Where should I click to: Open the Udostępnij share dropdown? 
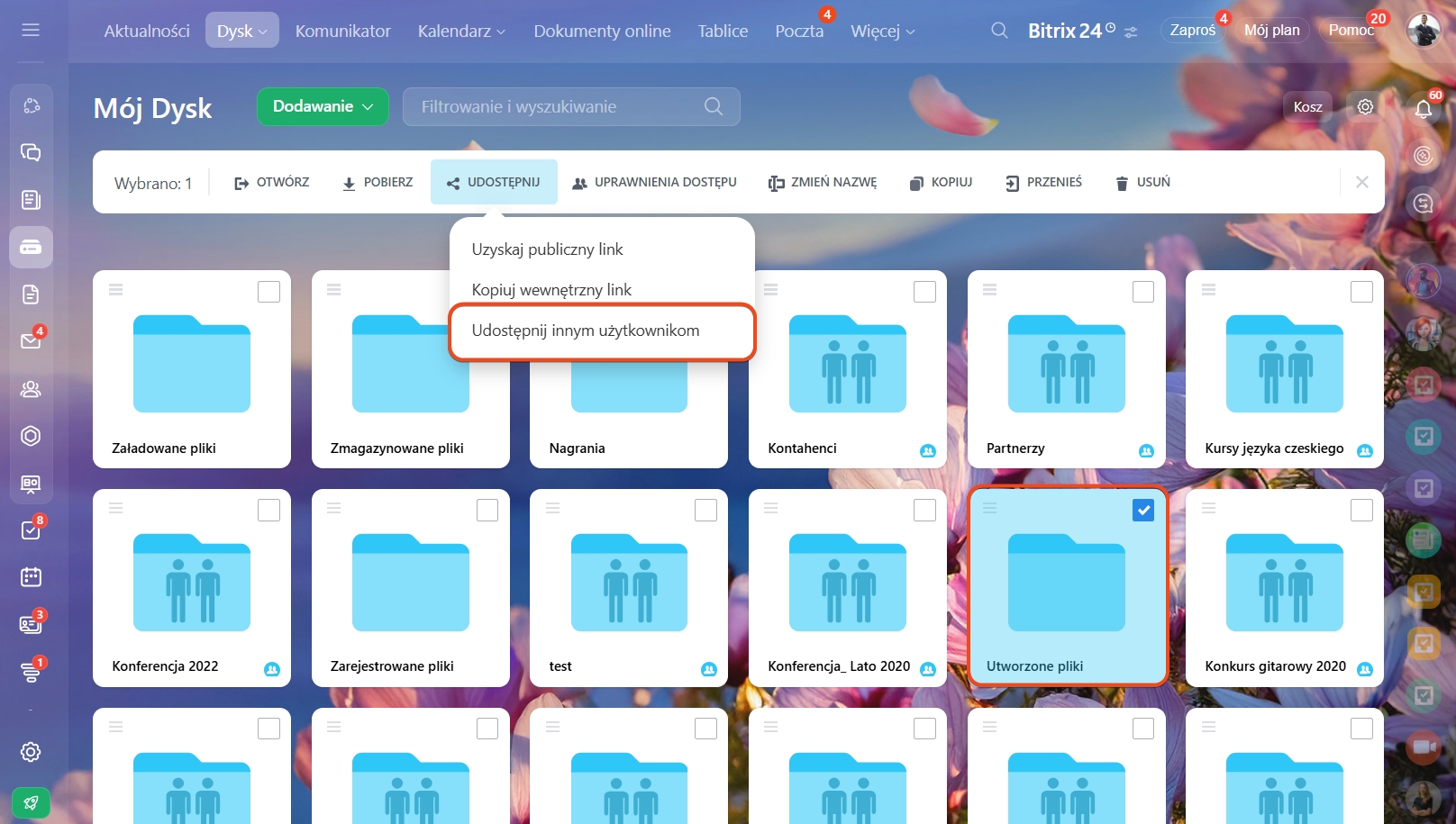point(494,182)
